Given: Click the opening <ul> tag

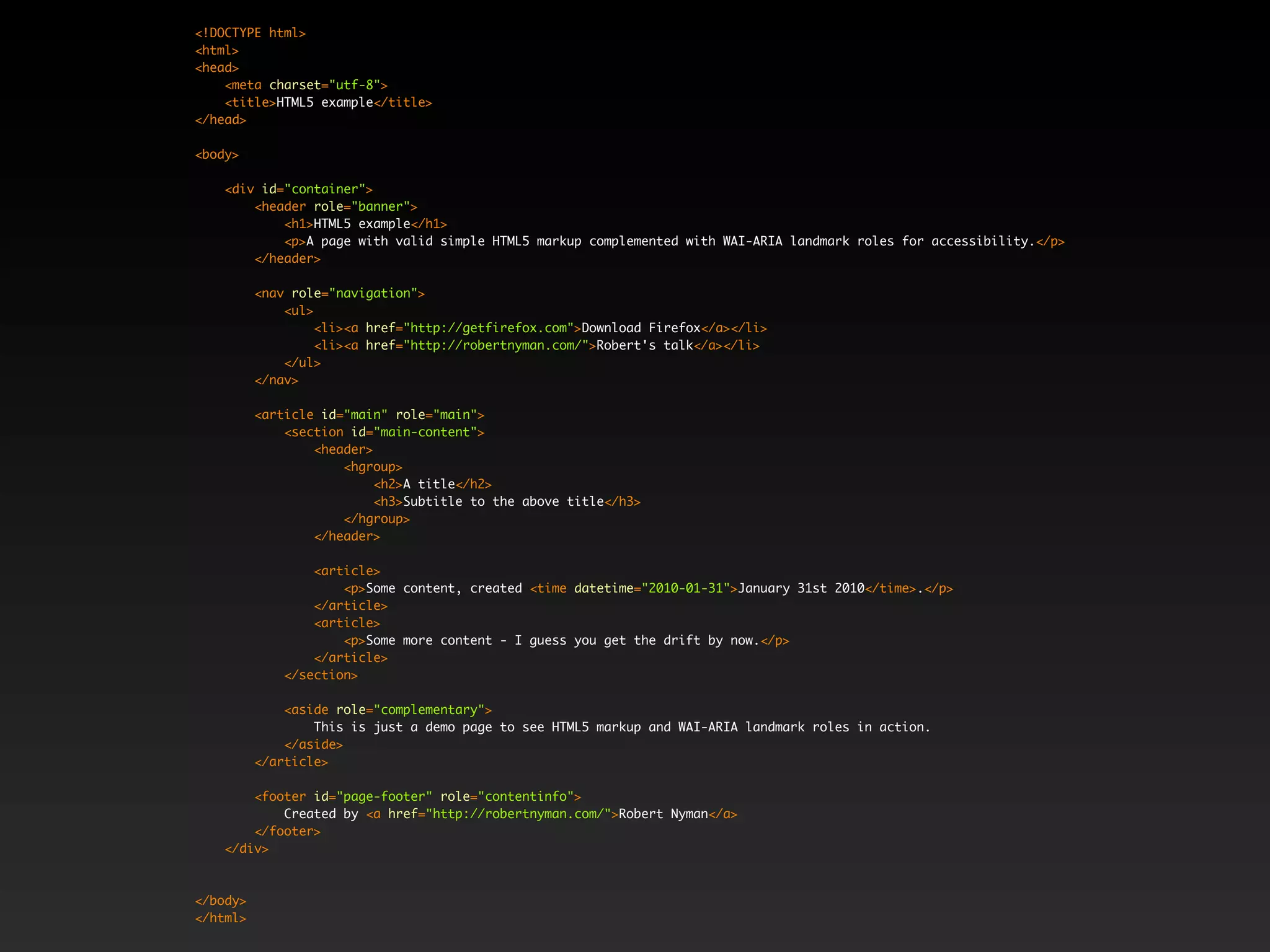Looking at the screenshot, I should tap(299, 311).
